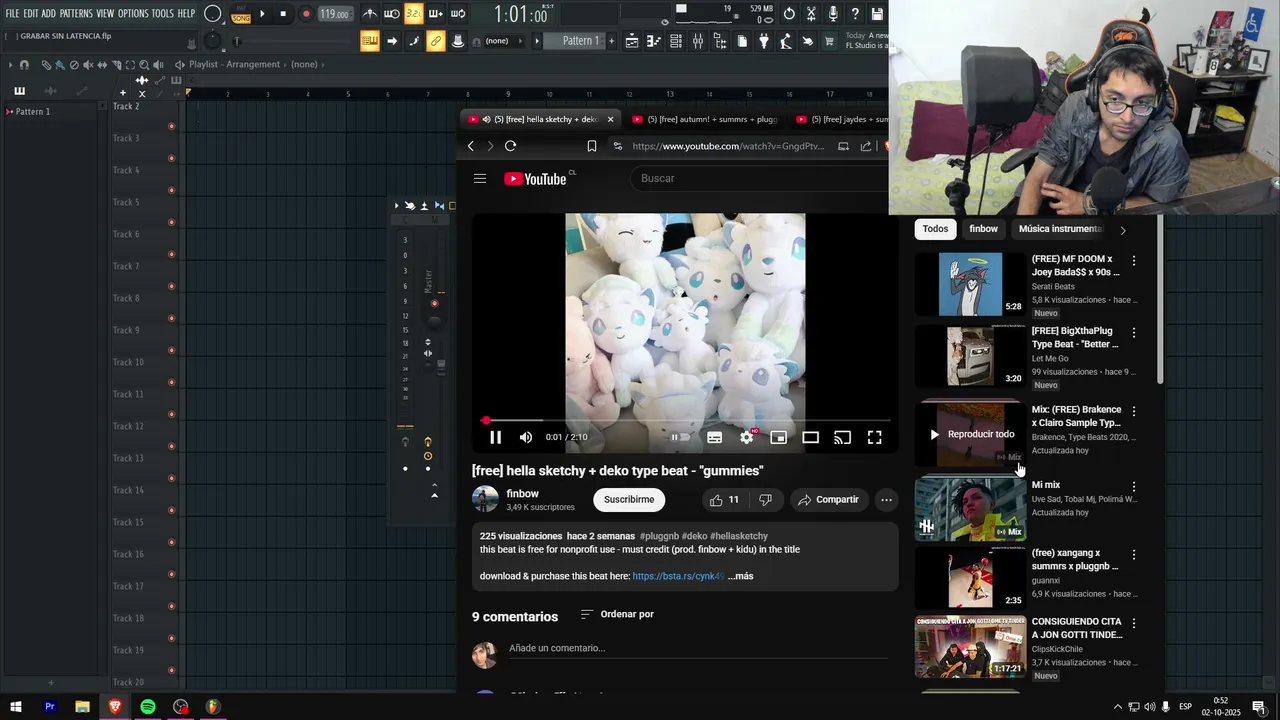Toggle the playlist magnet snap icon
The width and height of the screenshot is (1280, 720).
pyautogui.click(x=25, y=65)
